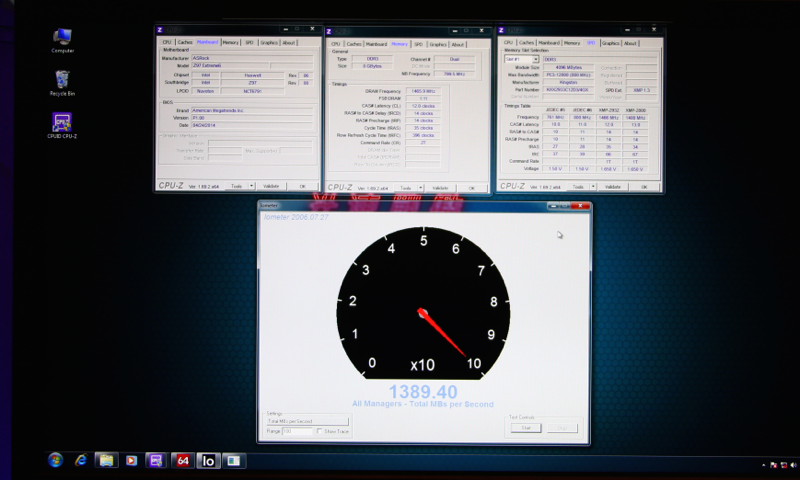Open the Recycle Bin on desktop

pyautogui.click(x=62, y=79)
